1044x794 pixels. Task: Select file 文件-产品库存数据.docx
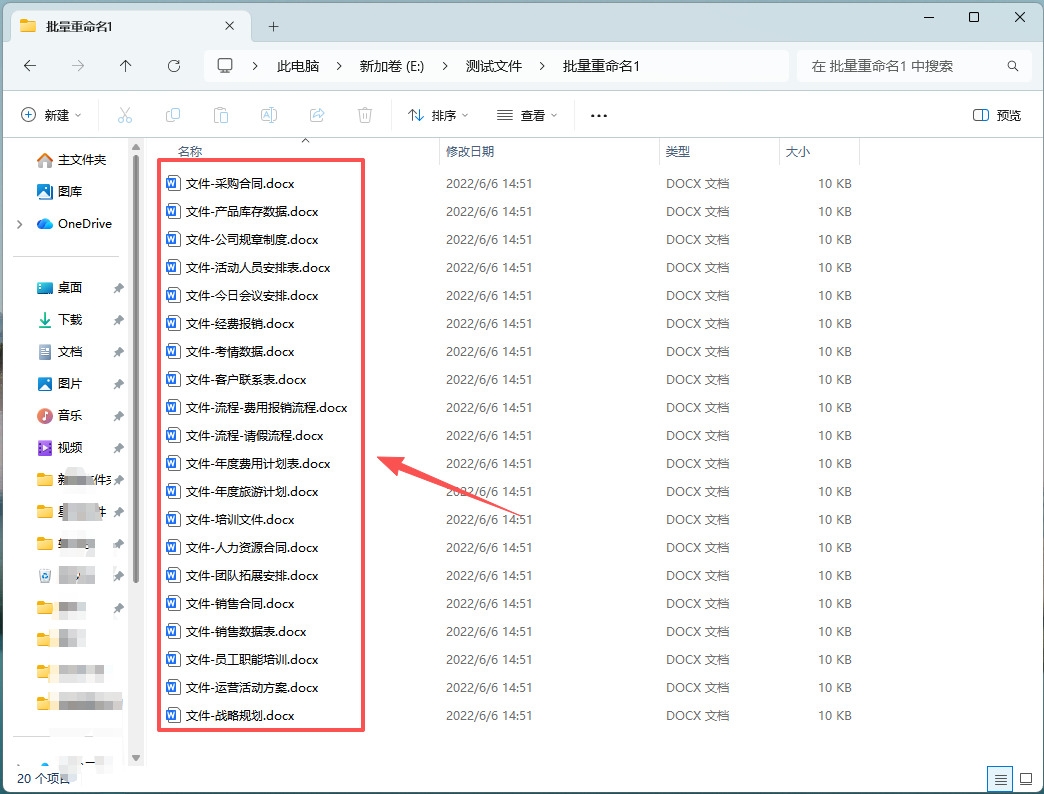pyautogui.click(x=242, y=212)
